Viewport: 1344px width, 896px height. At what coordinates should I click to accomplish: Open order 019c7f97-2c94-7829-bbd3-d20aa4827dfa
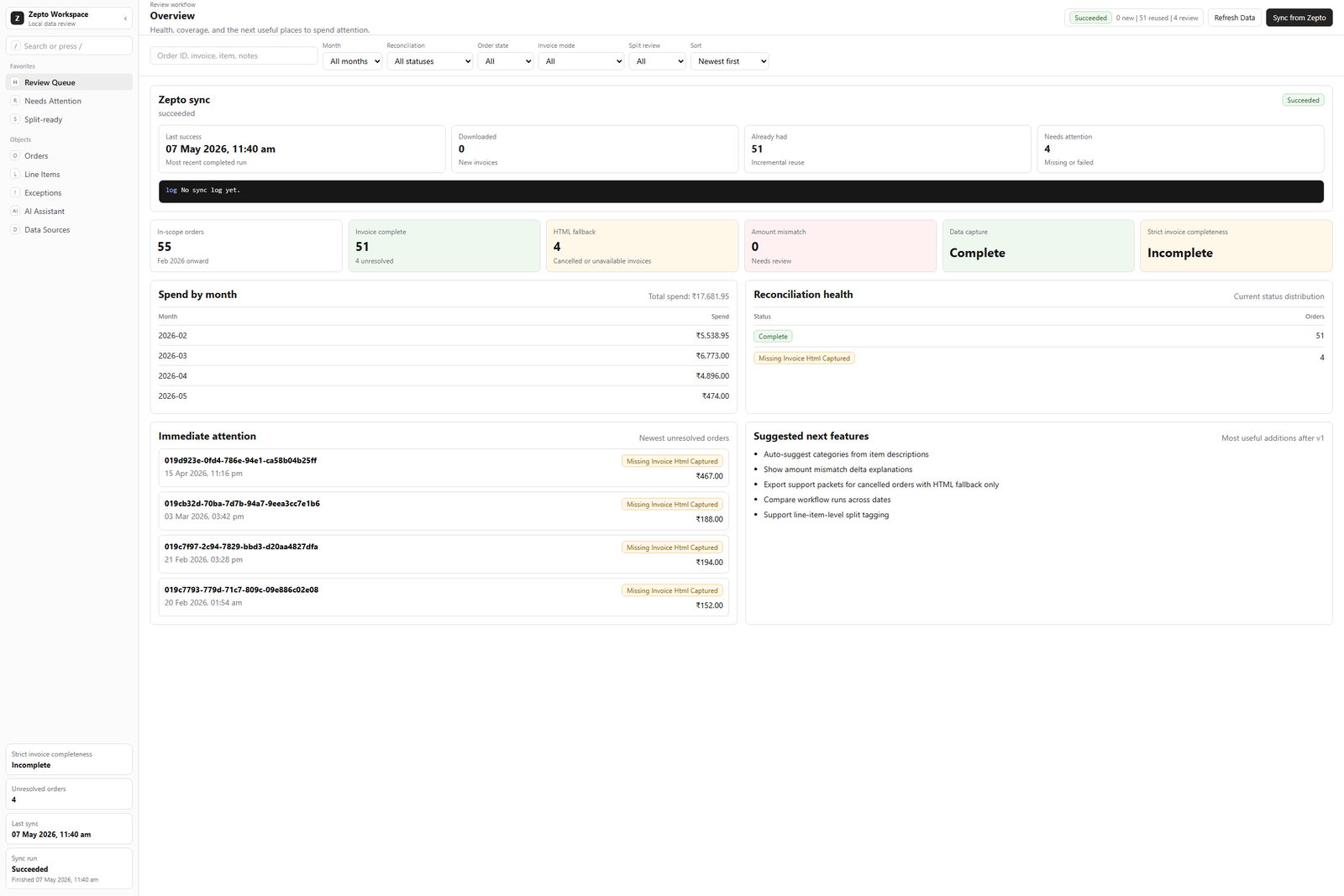(444, 554)
